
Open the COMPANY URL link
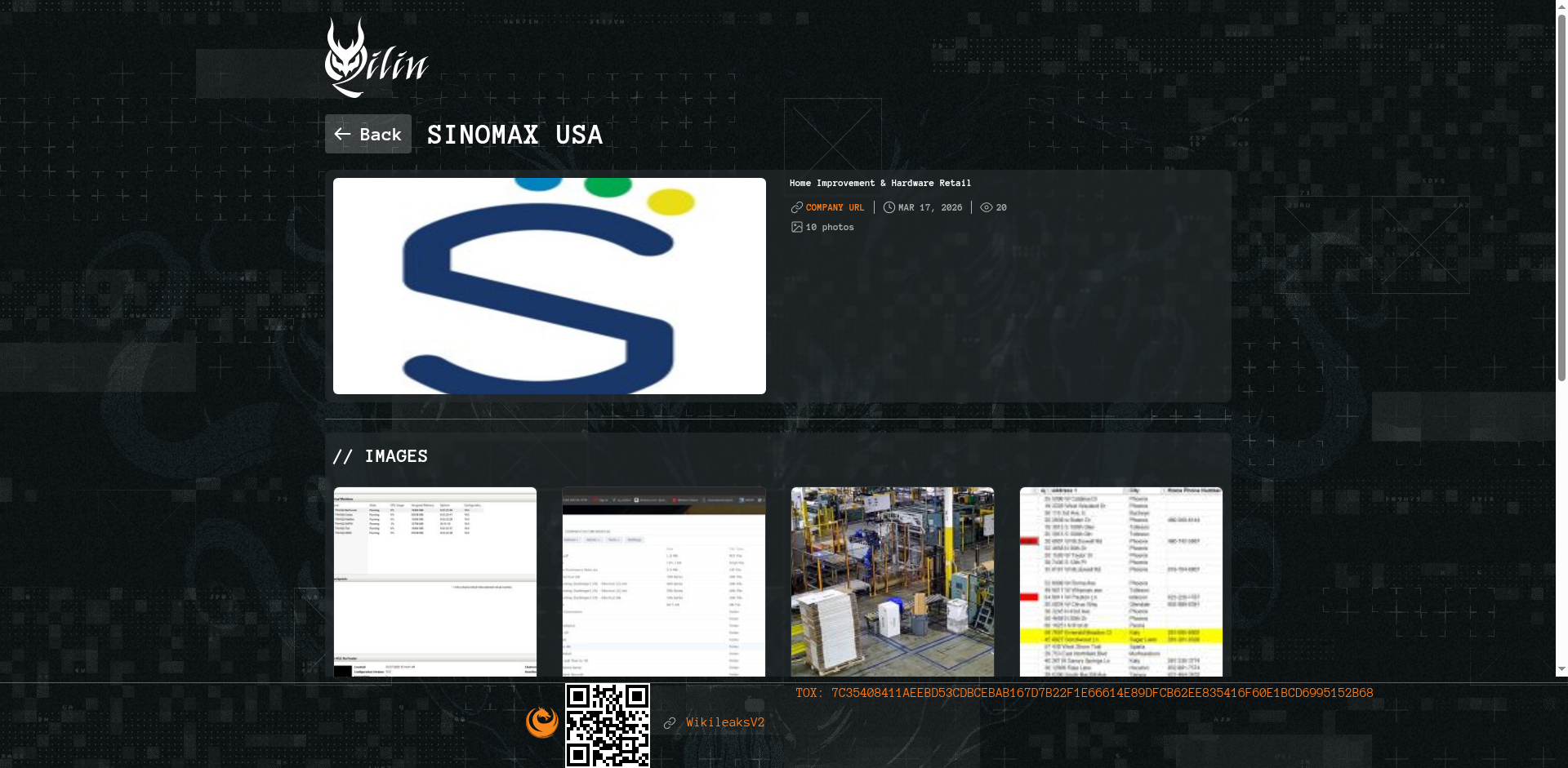point(835,208)
